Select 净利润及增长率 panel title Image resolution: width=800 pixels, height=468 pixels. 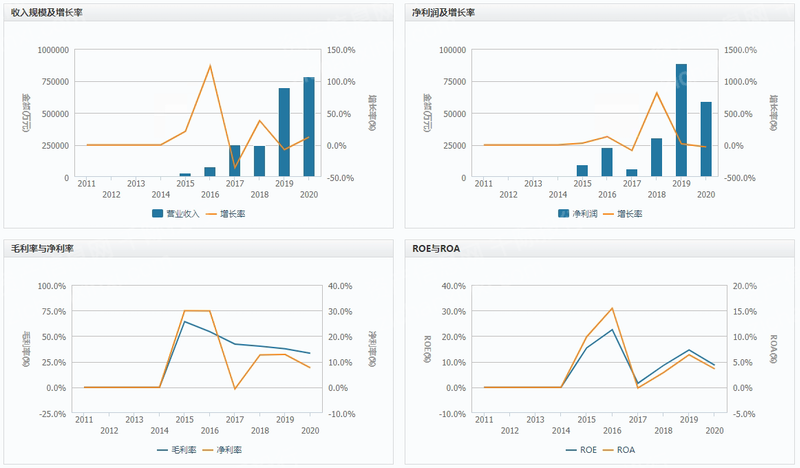click(x=444, y=12)
